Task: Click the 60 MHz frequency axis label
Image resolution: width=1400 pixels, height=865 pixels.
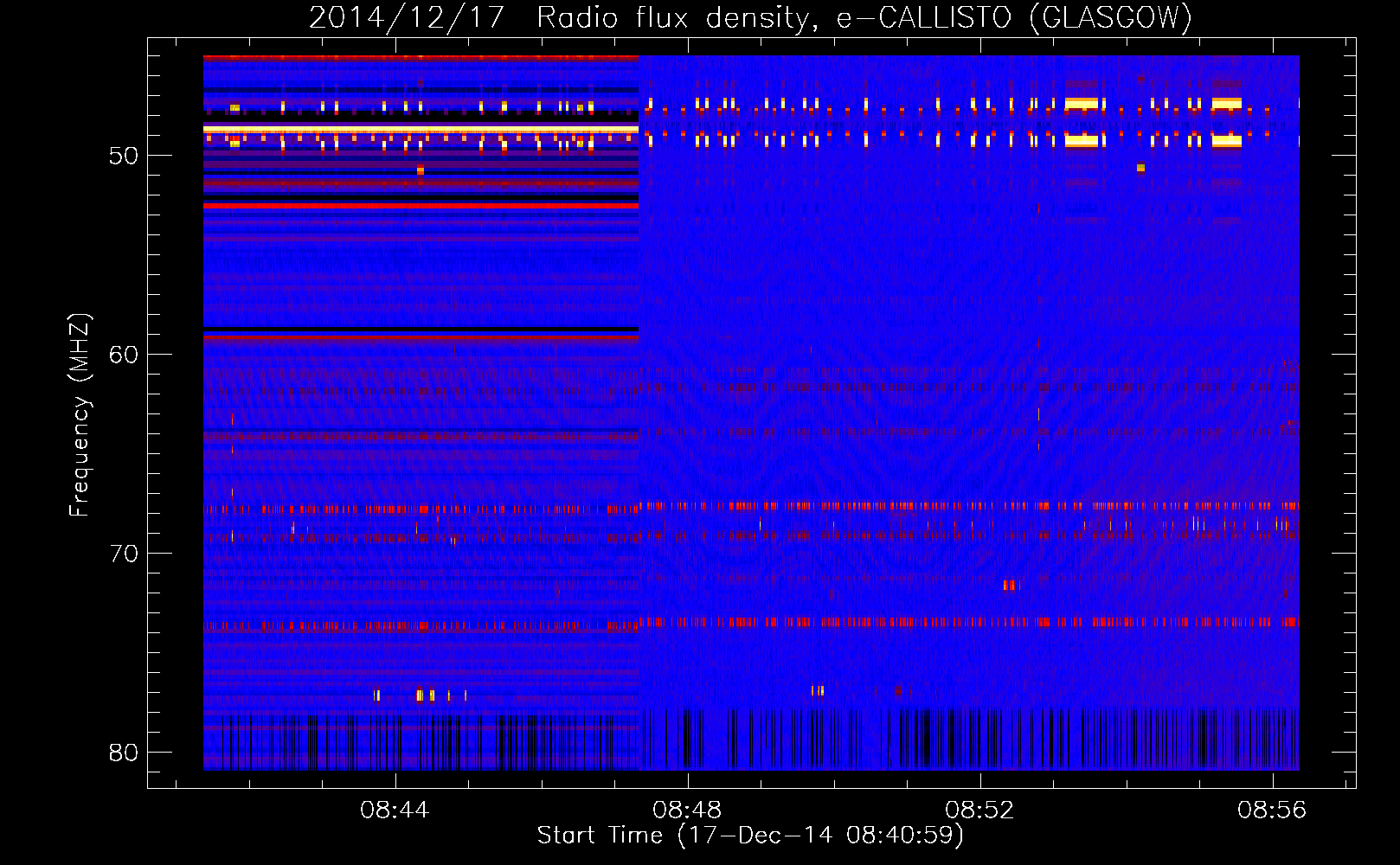Action: point(124,355)
